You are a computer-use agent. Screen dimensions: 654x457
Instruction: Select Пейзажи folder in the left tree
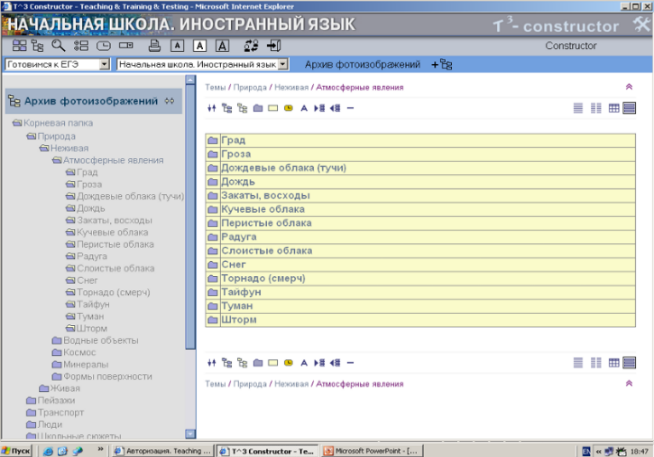(x=43, y=400)
